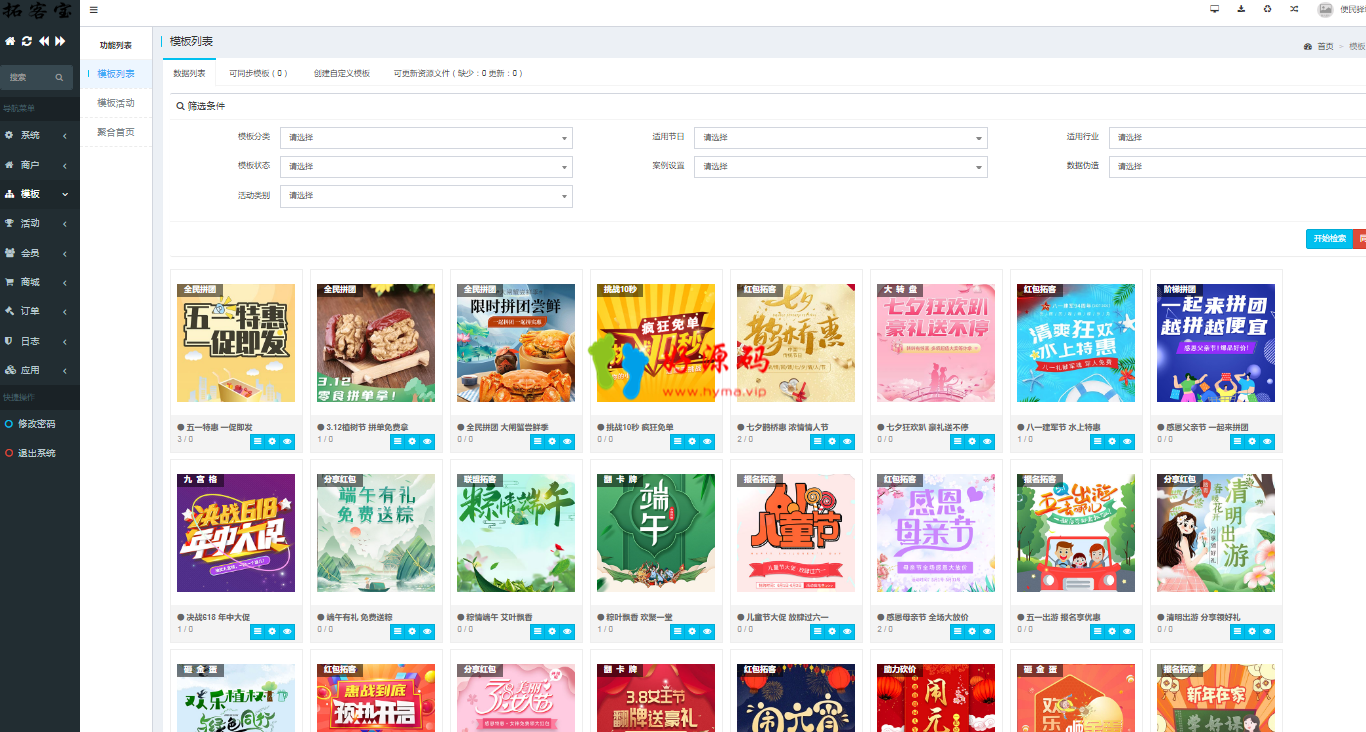
Task: Open list icon for 挑战10秒 疯狂免单 card
Action: click(x=677, y=440)
